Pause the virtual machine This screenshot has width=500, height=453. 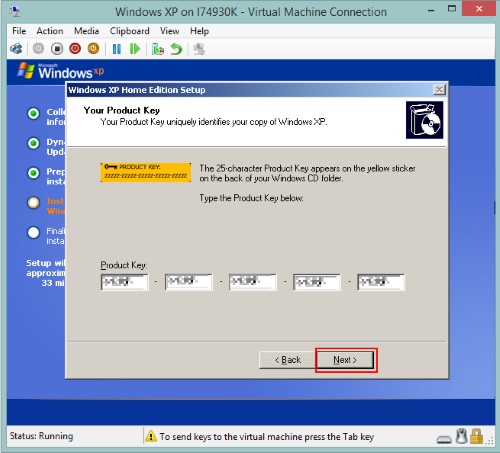coord(117,49)
